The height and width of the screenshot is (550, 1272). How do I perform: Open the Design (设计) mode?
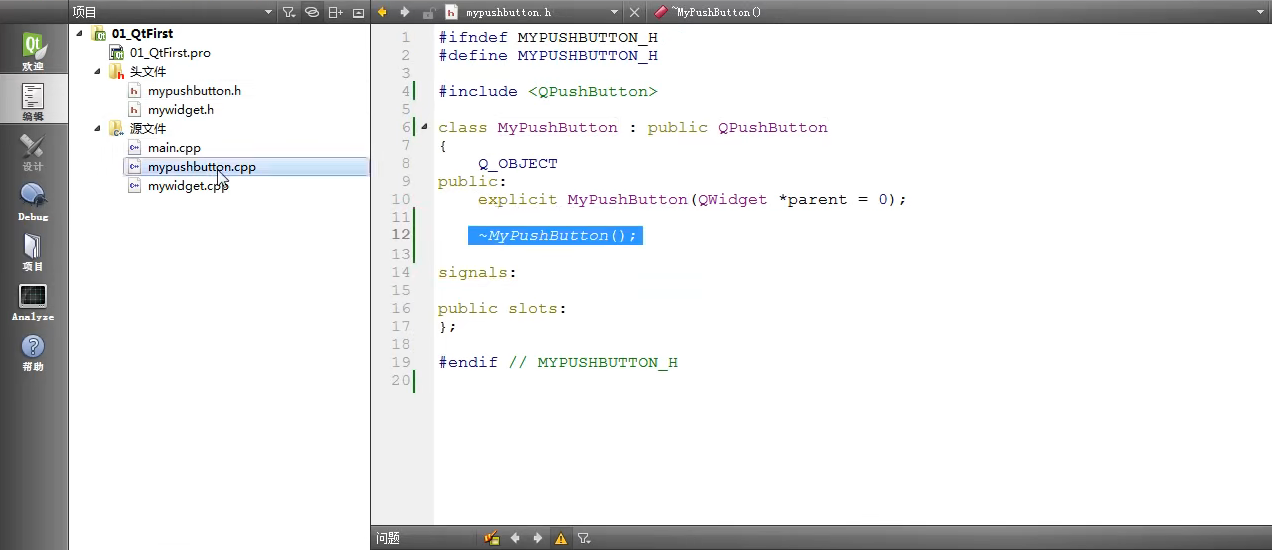click(33, 151)
